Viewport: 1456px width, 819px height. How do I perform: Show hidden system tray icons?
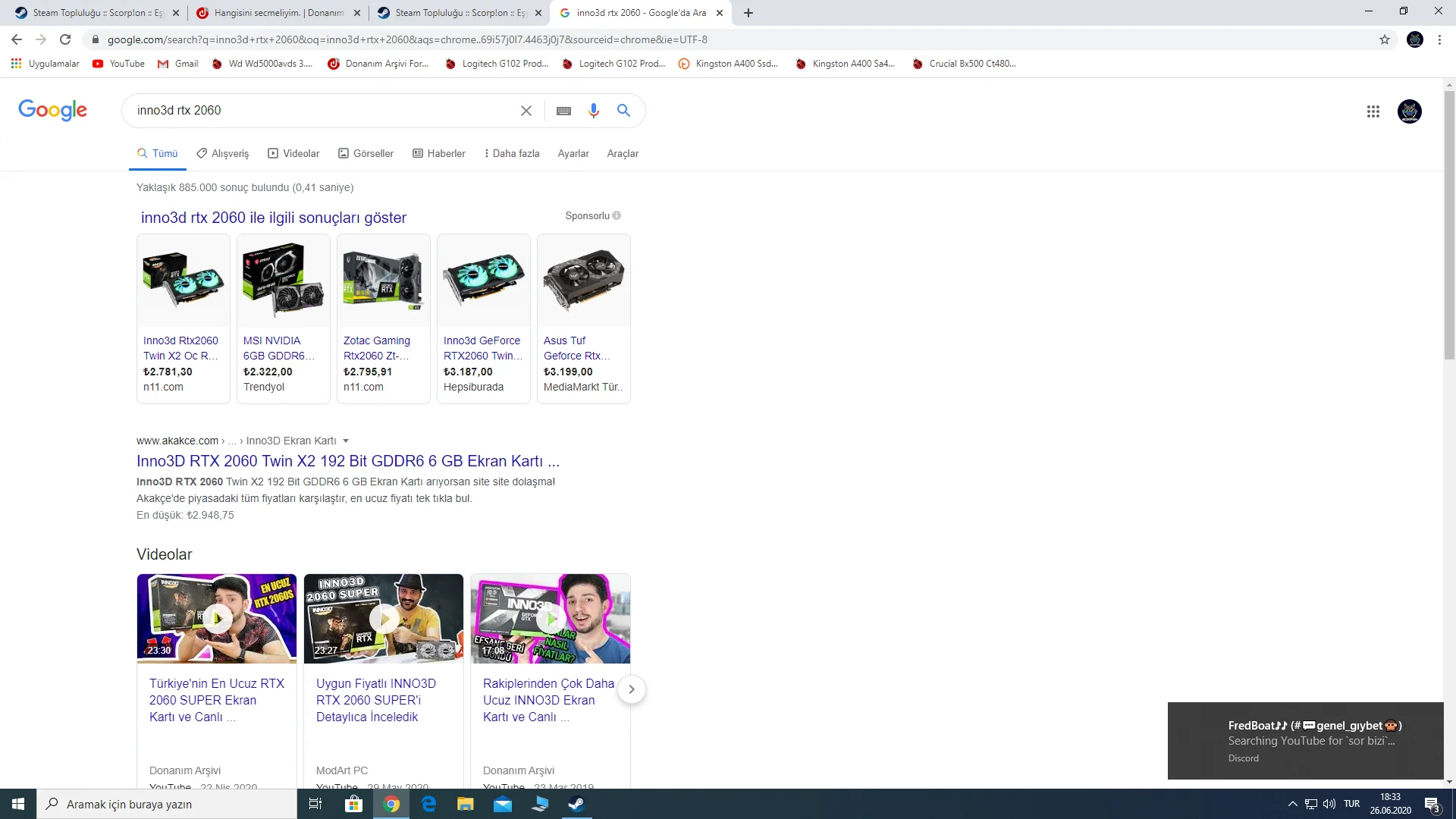(1292, 804)
